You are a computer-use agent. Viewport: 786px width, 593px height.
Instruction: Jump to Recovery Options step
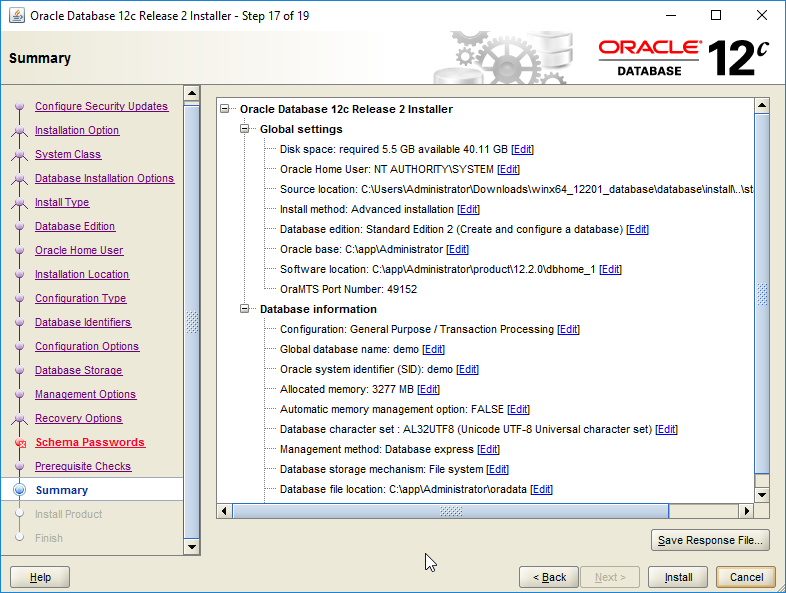78,419
